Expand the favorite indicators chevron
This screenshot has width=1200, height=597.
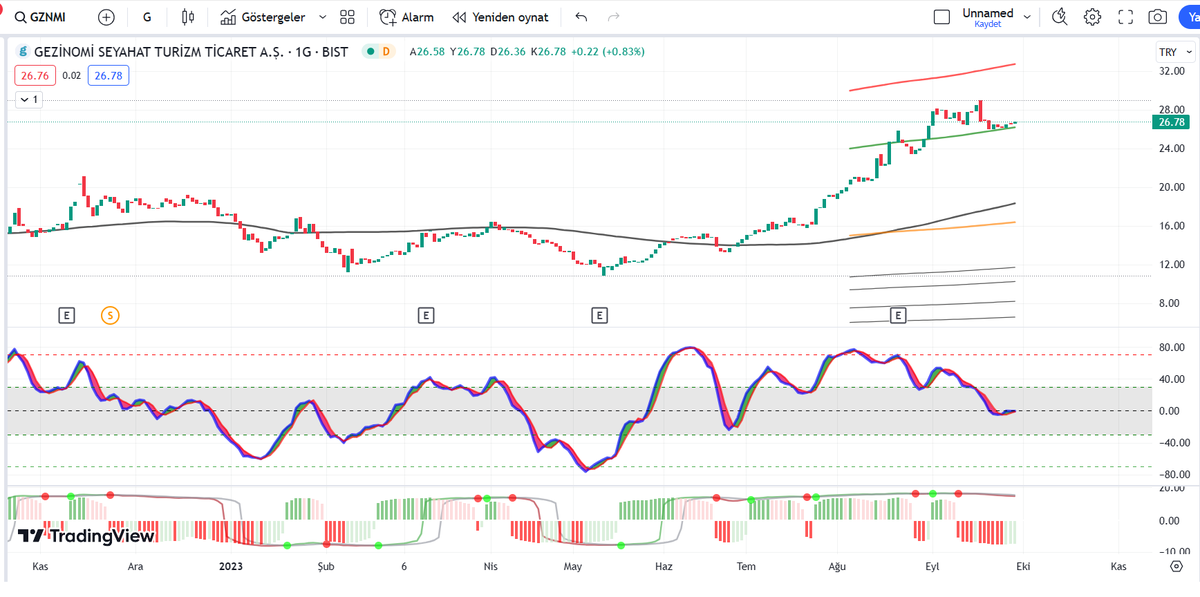click(322, 17)
